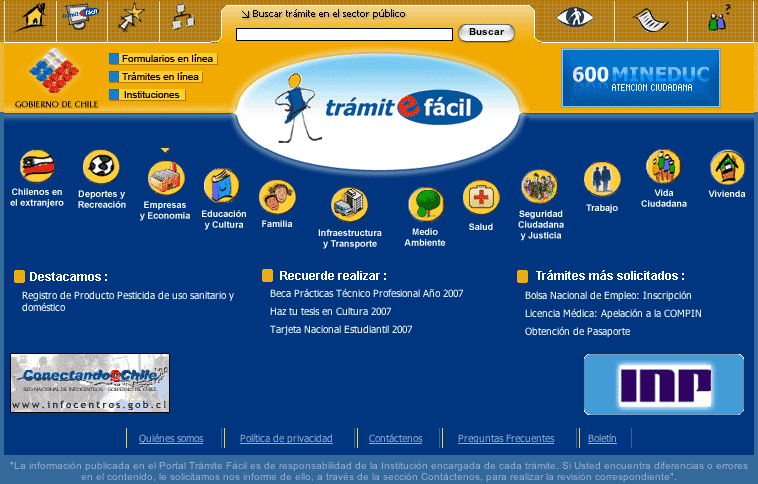The image size is (758, 484).
Task: Open the site map hierarchy icon
Action: pos(184,17)
